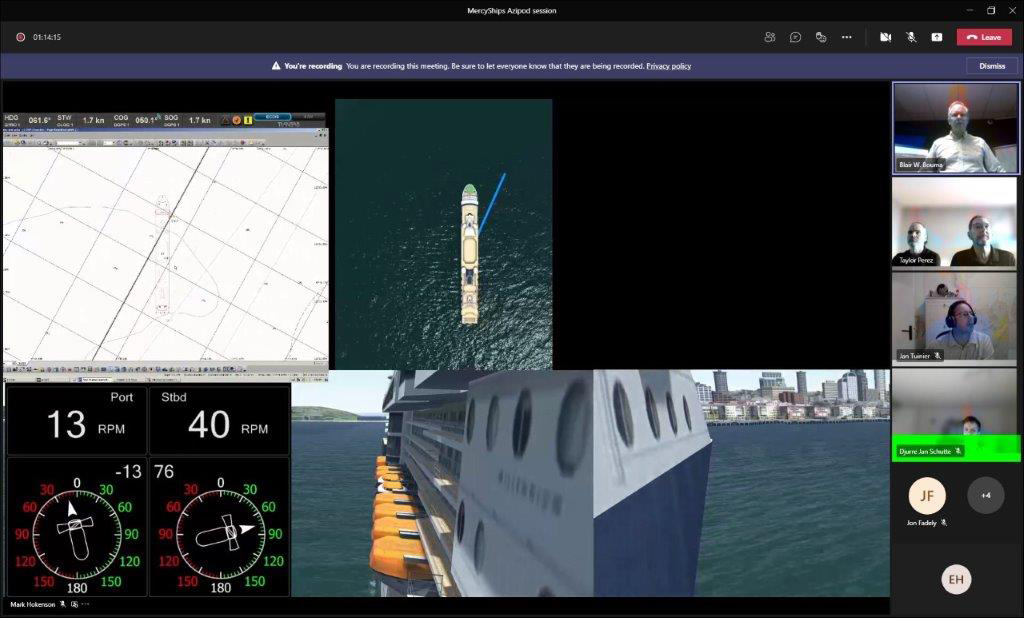
Task: Open the meeting chat
Action: point(795,37)
